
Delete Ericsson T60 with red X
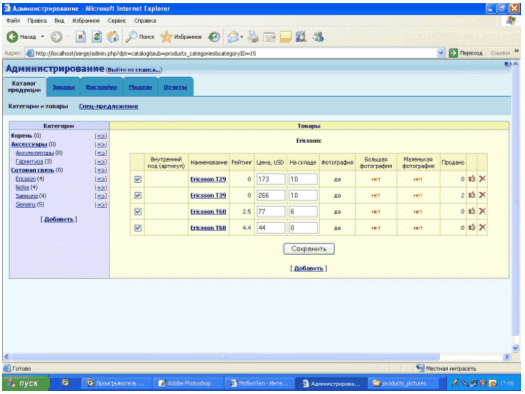pyautogui.click(x=482, y=211)
